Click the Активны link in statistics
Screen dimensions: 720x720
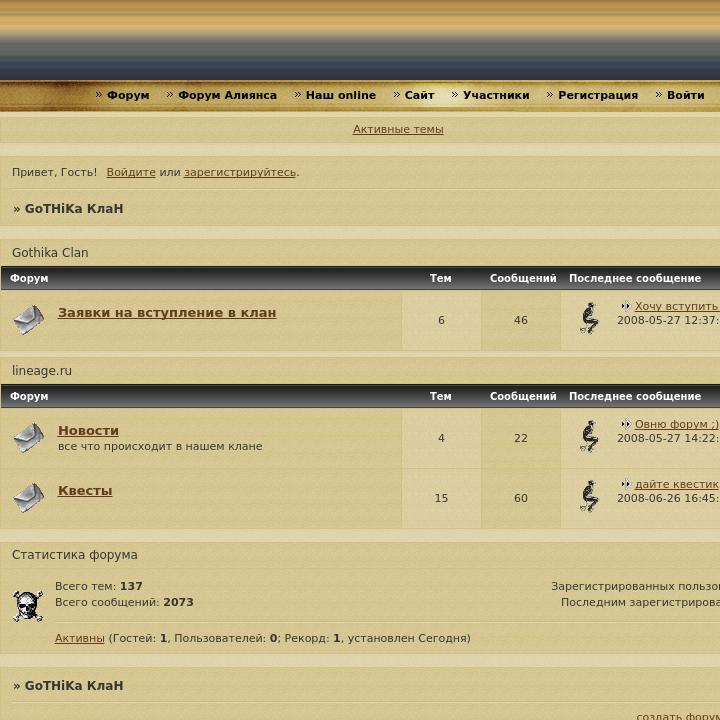(79, 638)
